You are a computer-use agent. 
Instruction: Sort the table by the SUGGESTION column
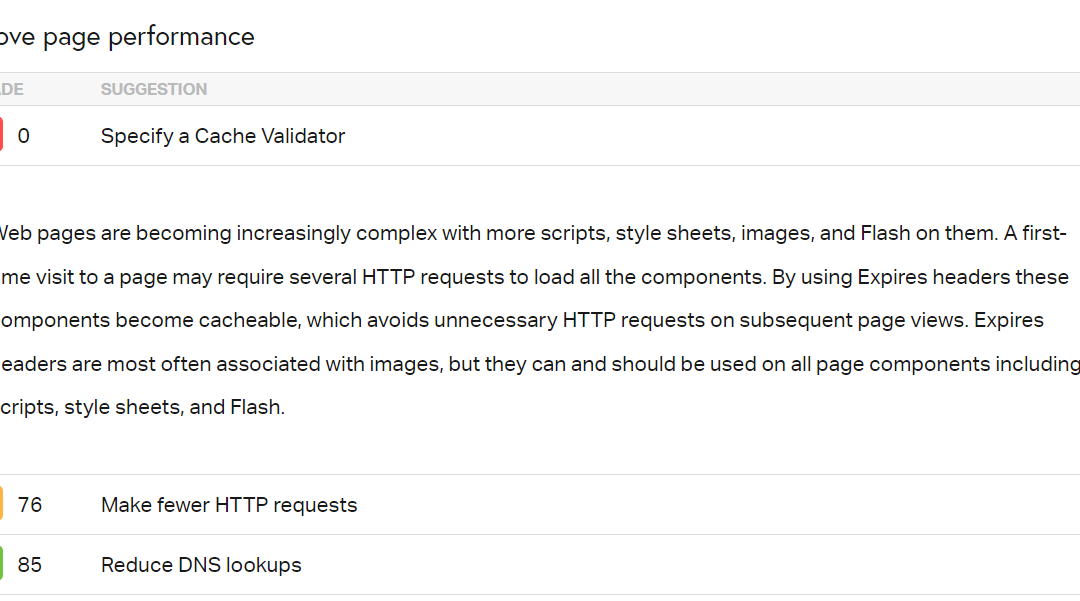(x=153, y=89)
